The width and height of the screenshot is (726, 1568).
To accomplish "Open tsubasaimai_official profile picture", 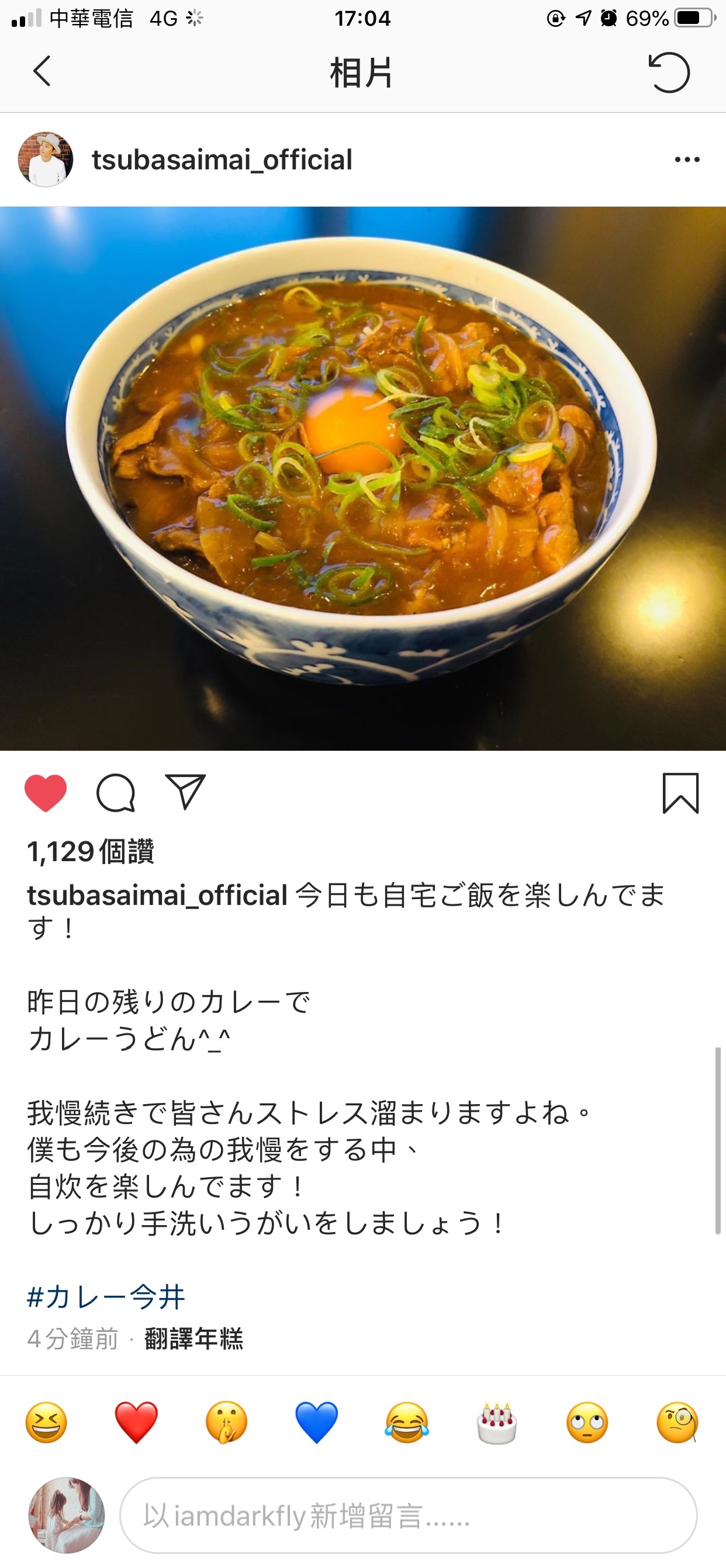I will tap(46, 159).
